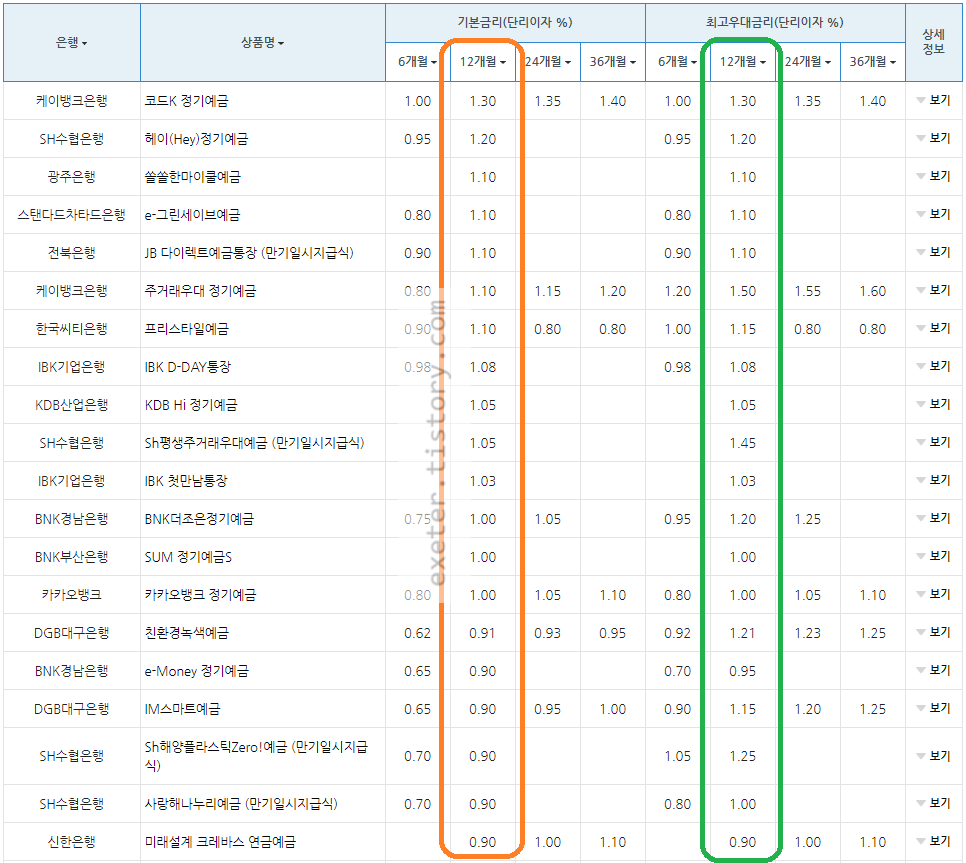Select product name 카카오뱅크 정기예금
The width and height of the screenshot is (966, 863).
pyautogui.click(x=200, y=595)
